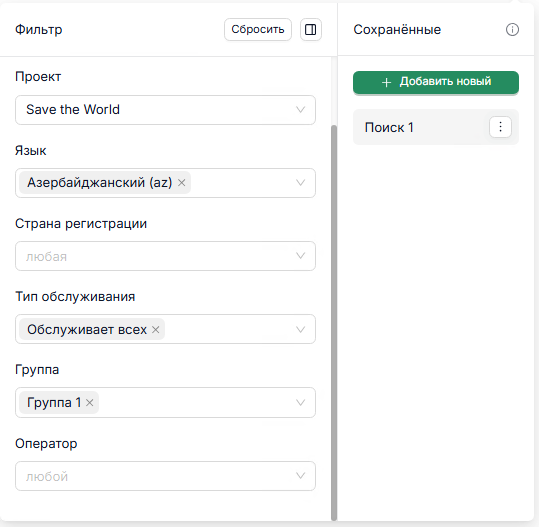Select the saved search Поиск 1

[x=436, y=127]
